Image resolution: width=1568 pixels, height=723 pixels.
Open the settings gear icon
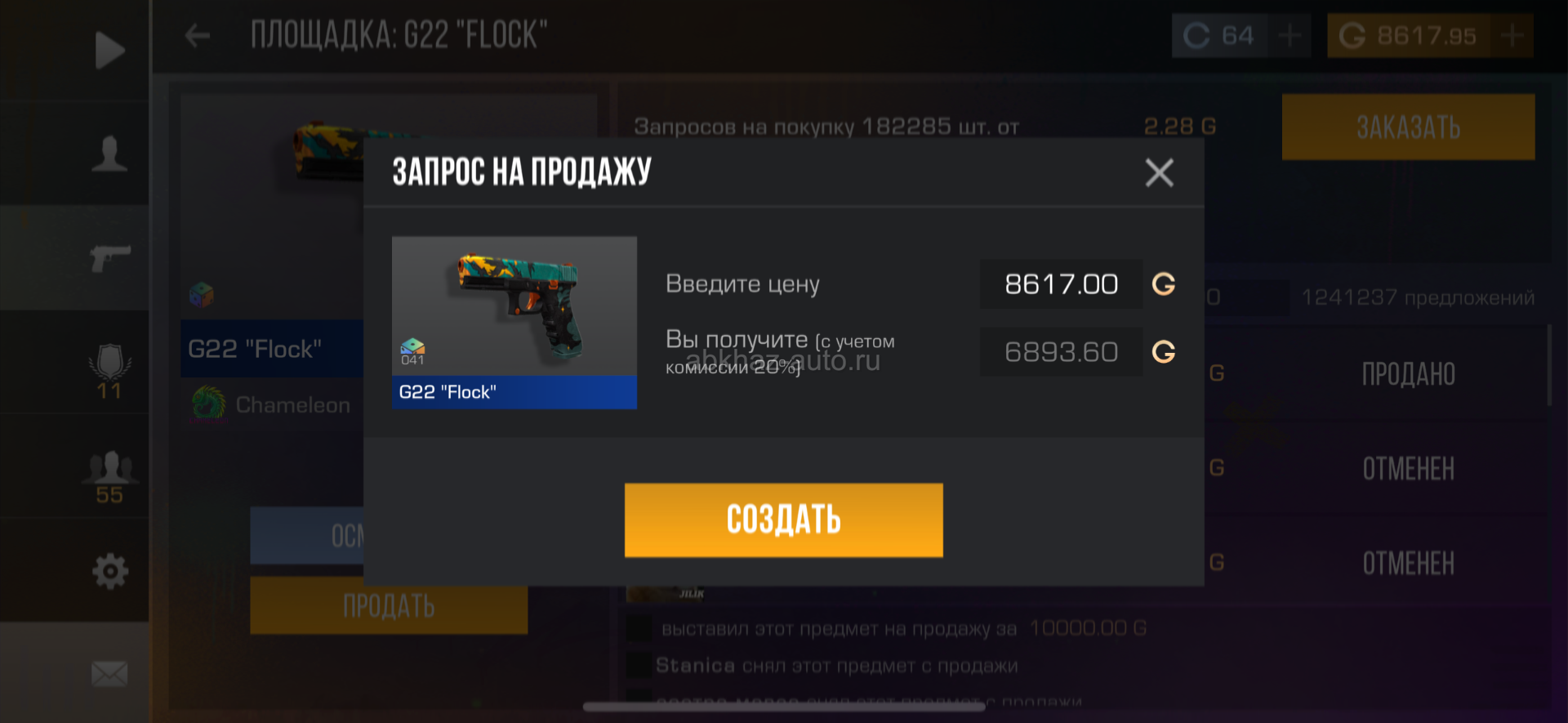pos(110,571)
